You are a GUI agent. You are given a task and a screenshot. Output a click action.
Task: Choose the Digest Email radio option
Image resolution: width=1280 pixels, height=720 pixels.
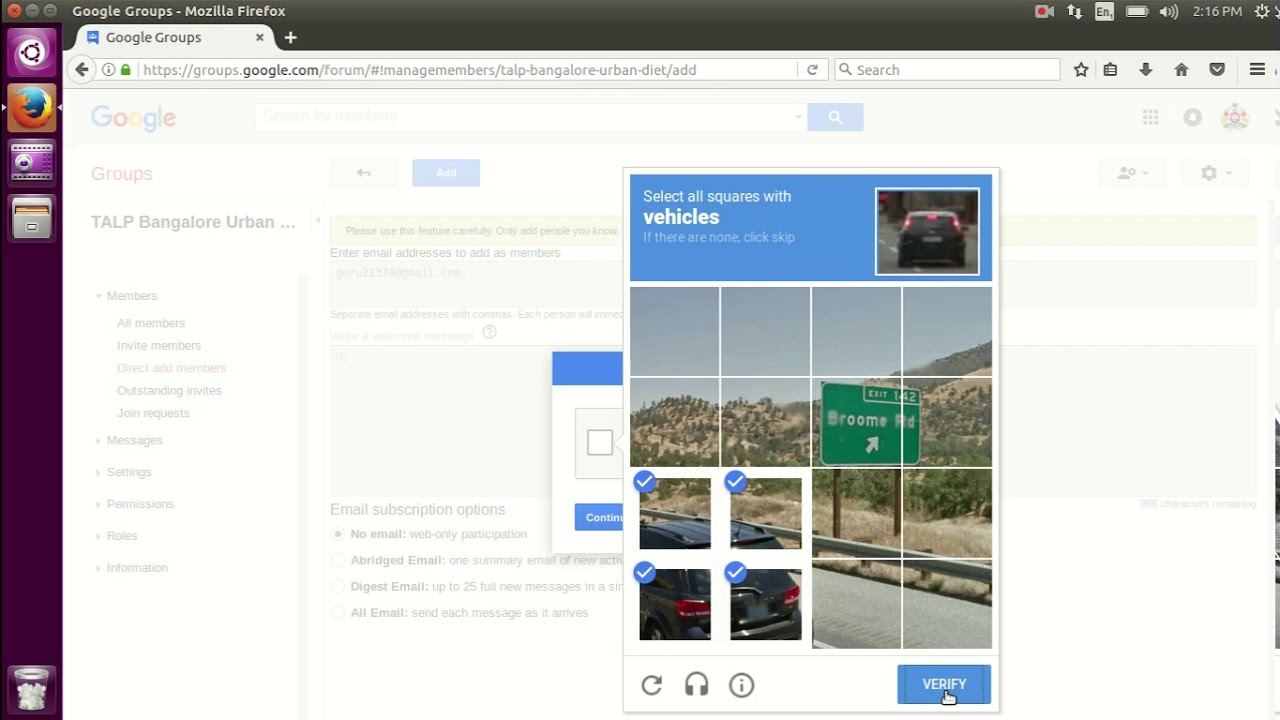[x=338, y=586]
